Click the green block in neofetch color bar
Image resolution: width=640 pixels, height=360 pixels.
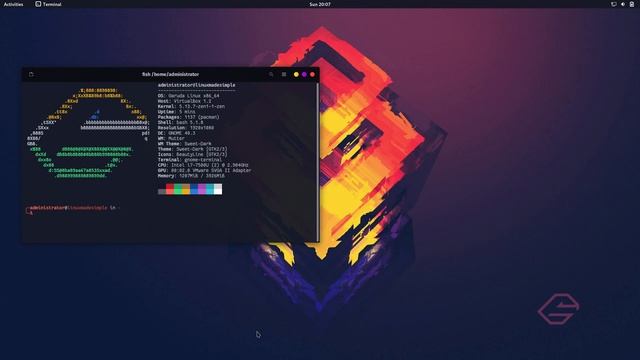tap(178, 189)
